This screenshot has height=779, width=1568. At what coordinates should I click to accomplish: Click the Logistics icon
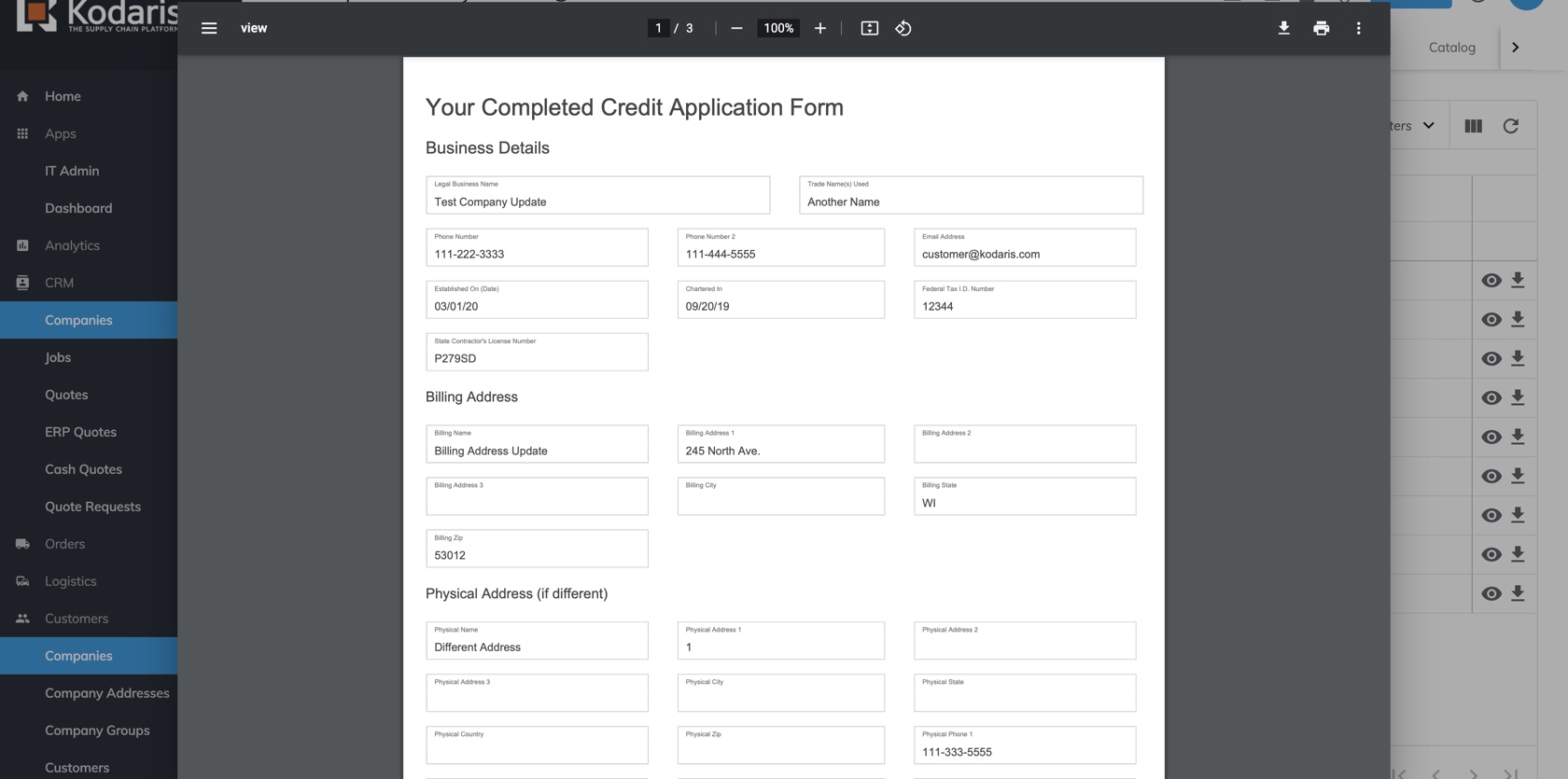tap(22, 581)
